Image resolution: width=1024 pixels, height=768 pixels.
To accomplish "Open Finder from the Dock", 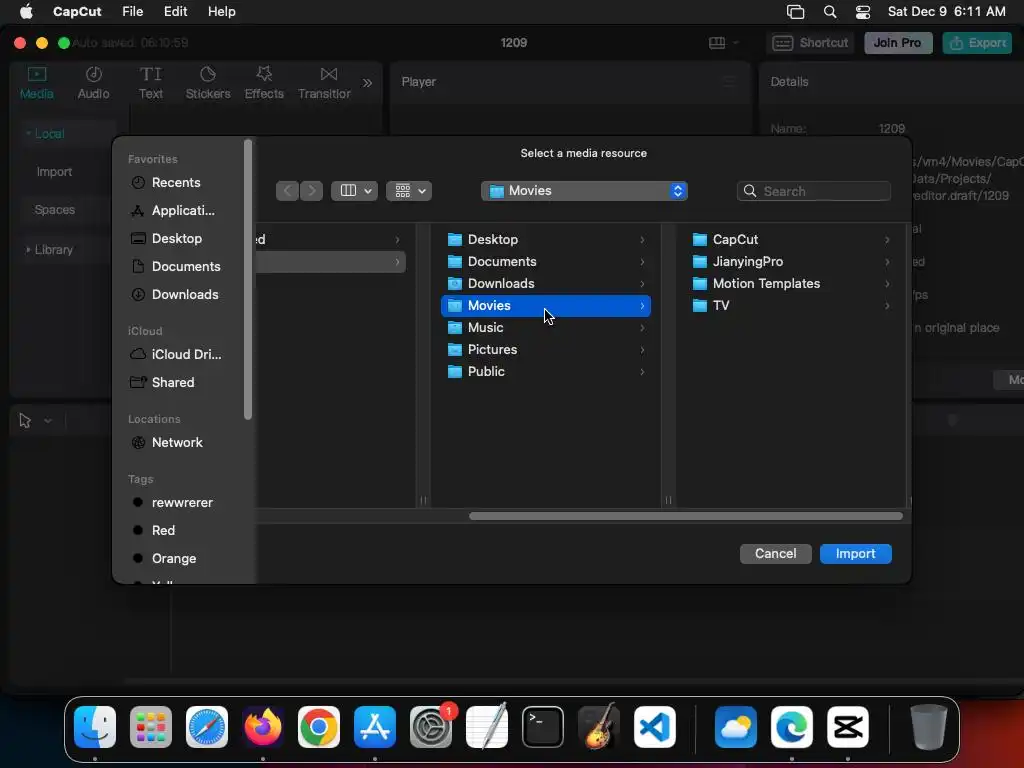I will click(95, 727).
